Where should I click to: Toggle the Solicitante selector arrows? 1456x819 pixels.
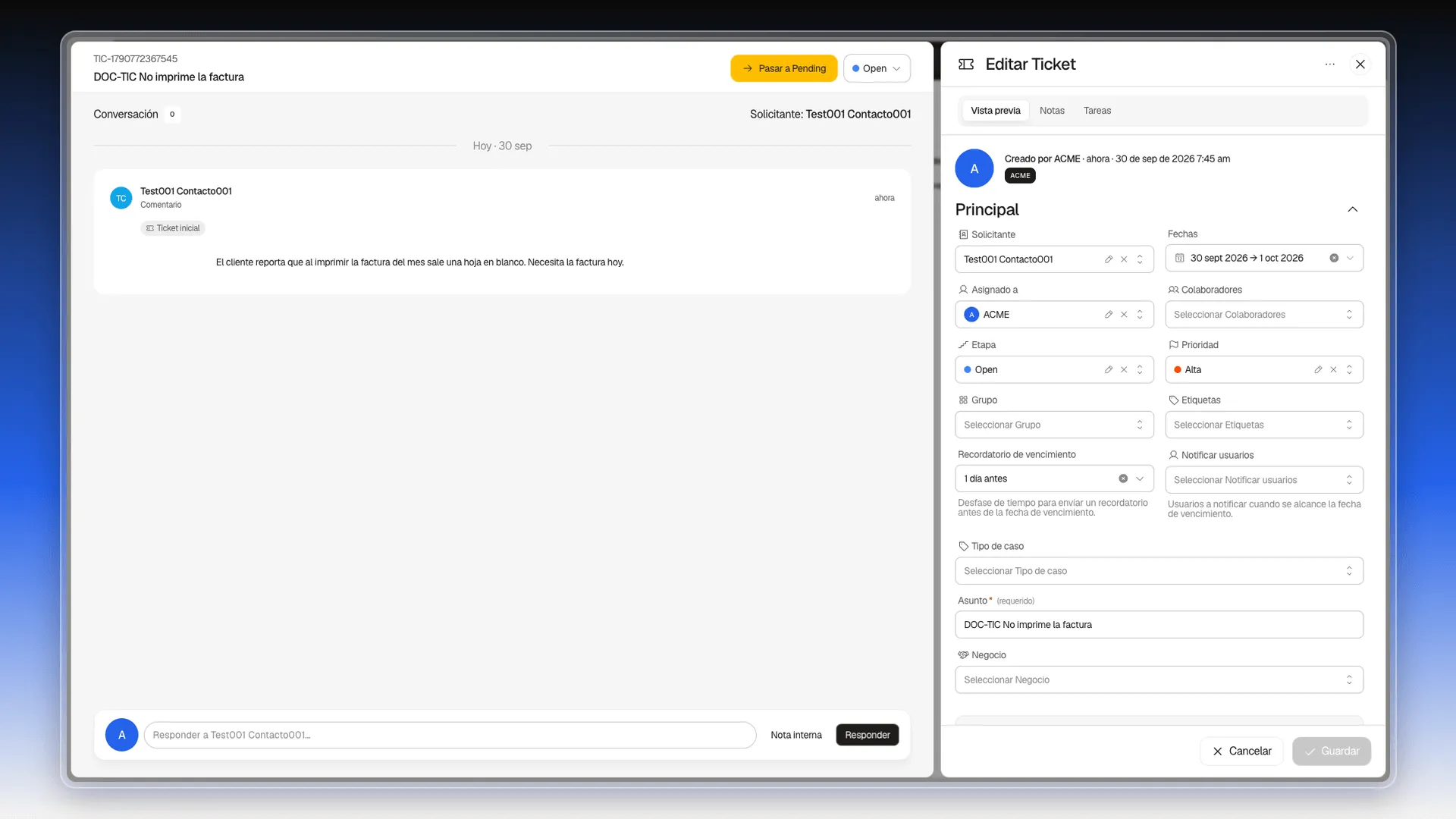point(1140,259)
